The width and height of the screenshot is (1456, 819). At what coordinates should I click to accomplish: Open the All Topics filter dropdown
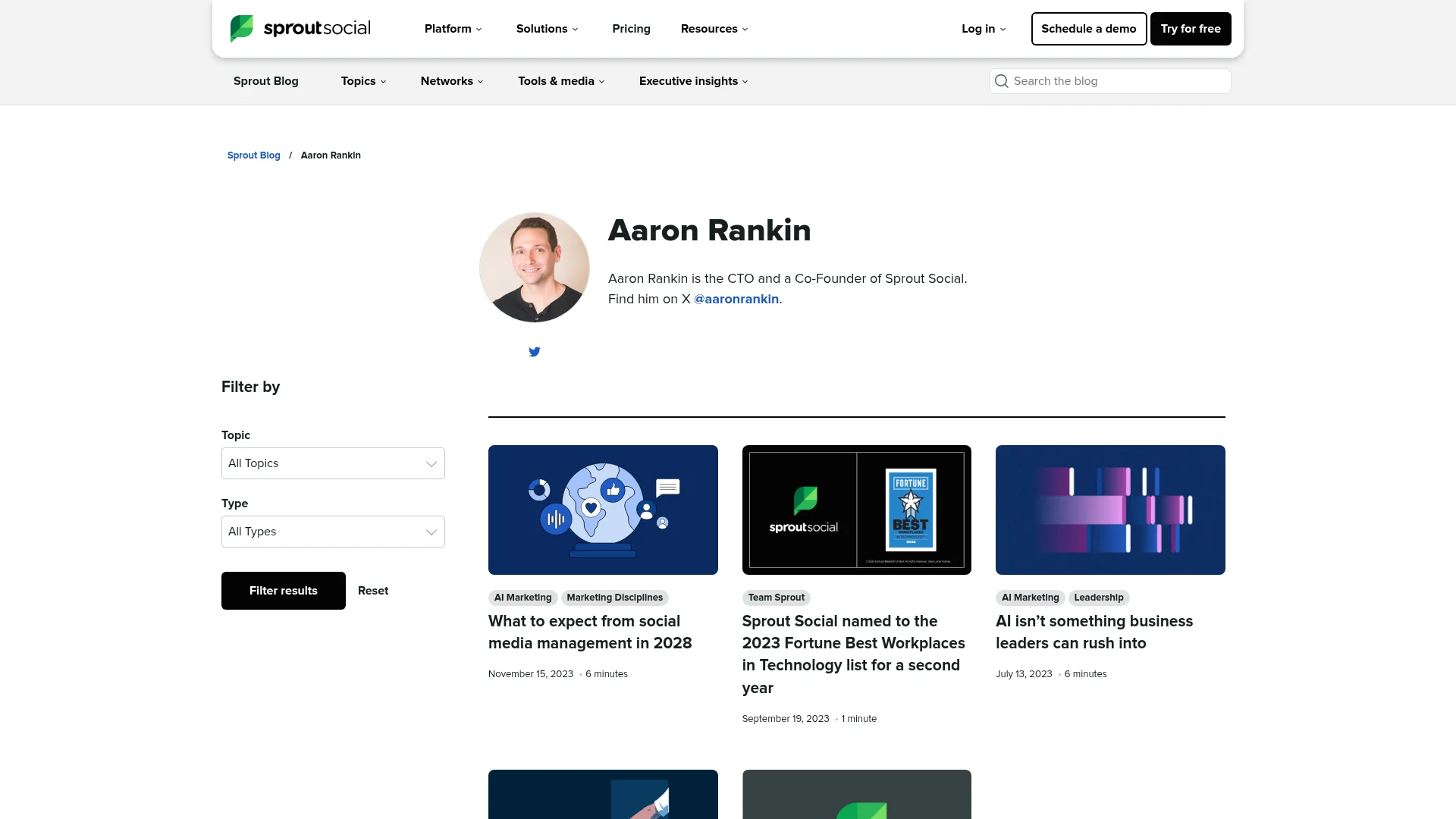click(x=333, y=463)
